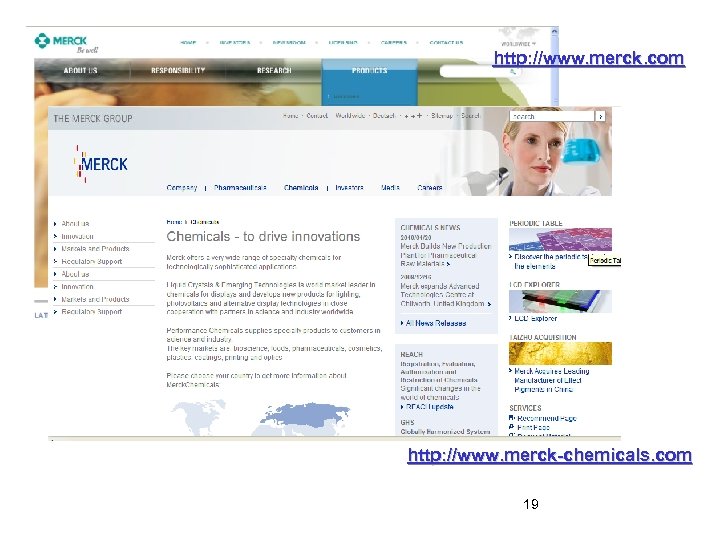Click the Home breadcrumb above the heading

click(174, 222)
